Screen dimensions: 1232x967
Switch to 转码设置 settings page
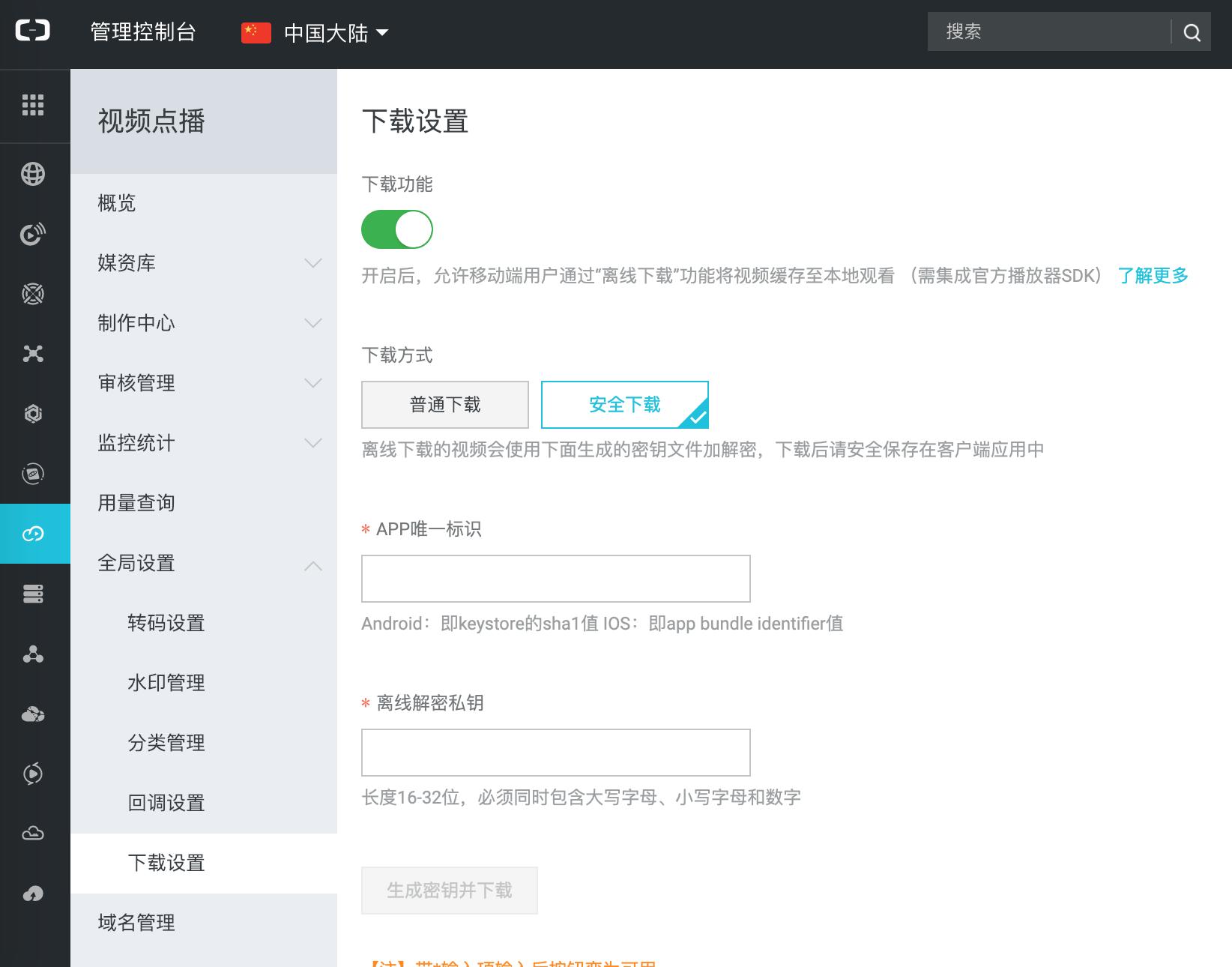click(166, 623)
